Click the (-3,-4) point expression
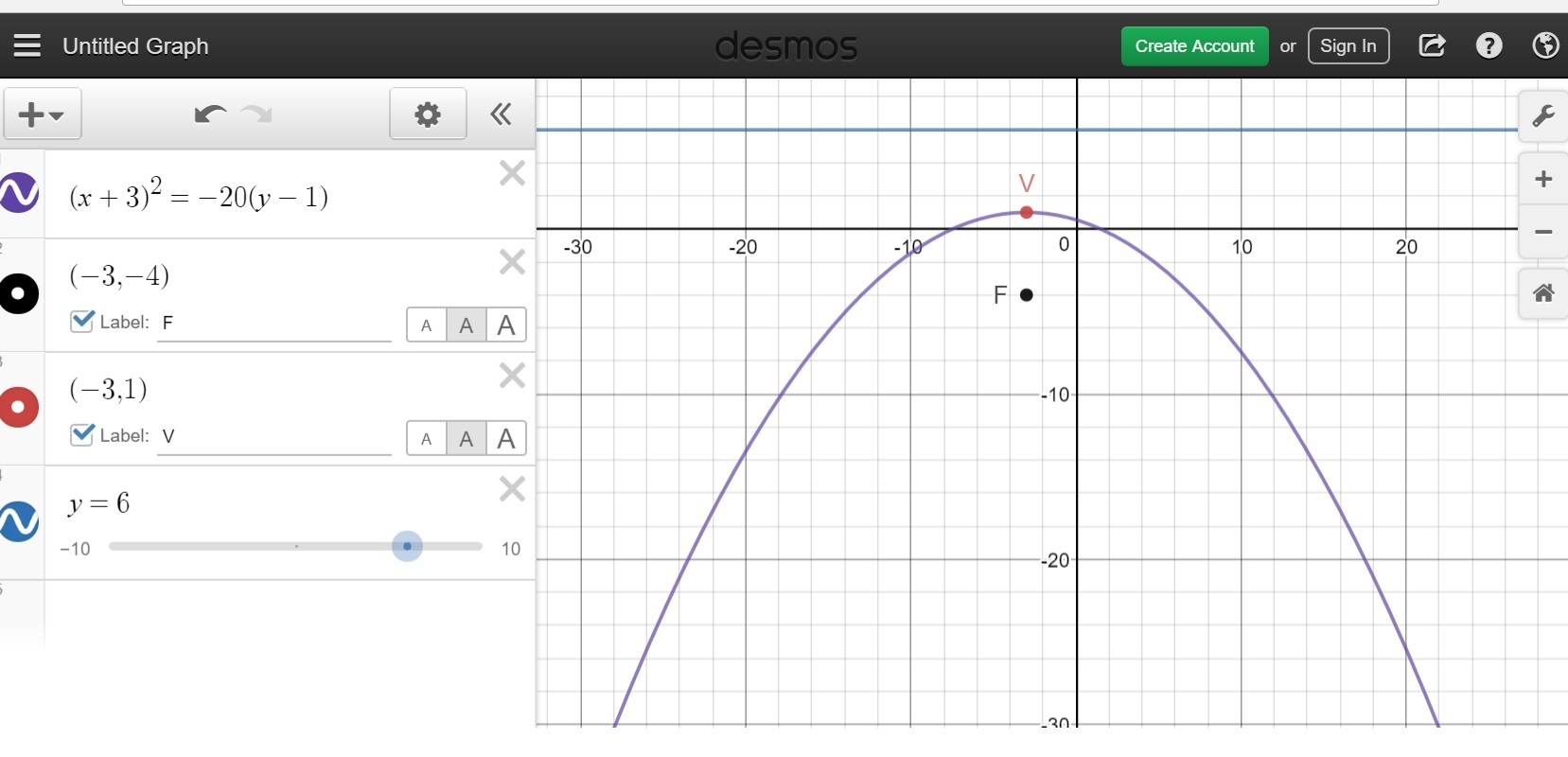Viewport: 1568px width, 757px height. 119,275
